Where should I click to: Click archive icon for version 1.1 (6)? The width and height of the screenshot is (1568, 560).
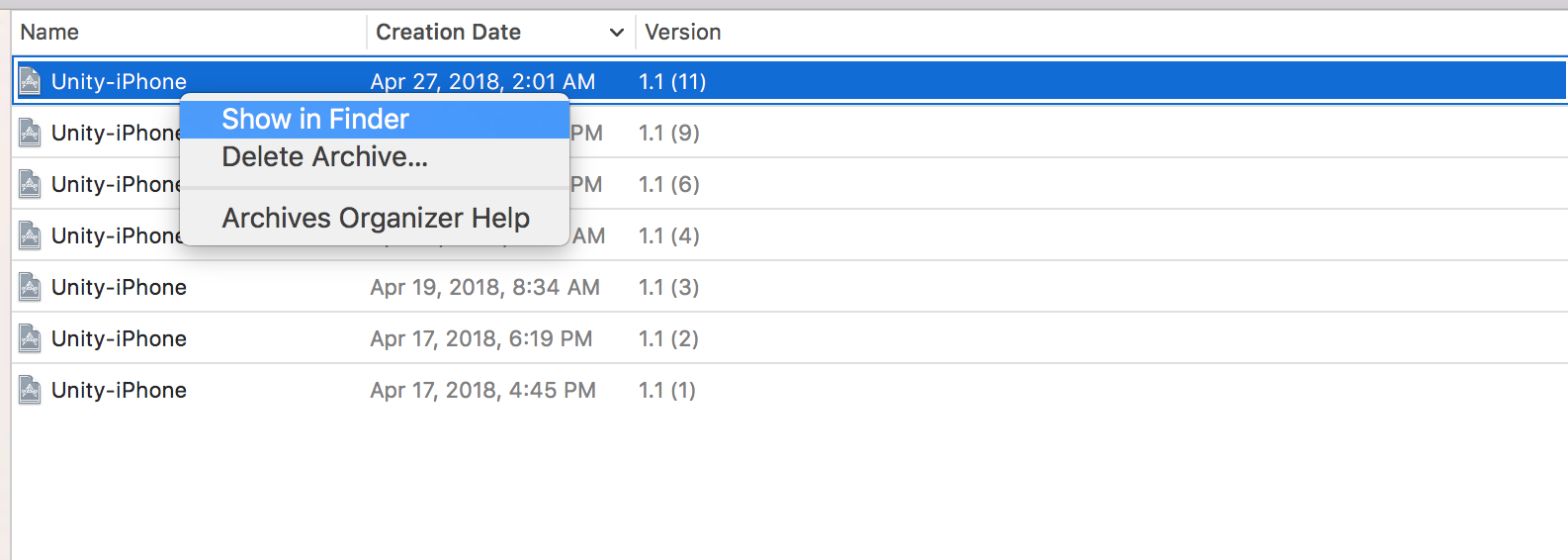tap(31, 184)
